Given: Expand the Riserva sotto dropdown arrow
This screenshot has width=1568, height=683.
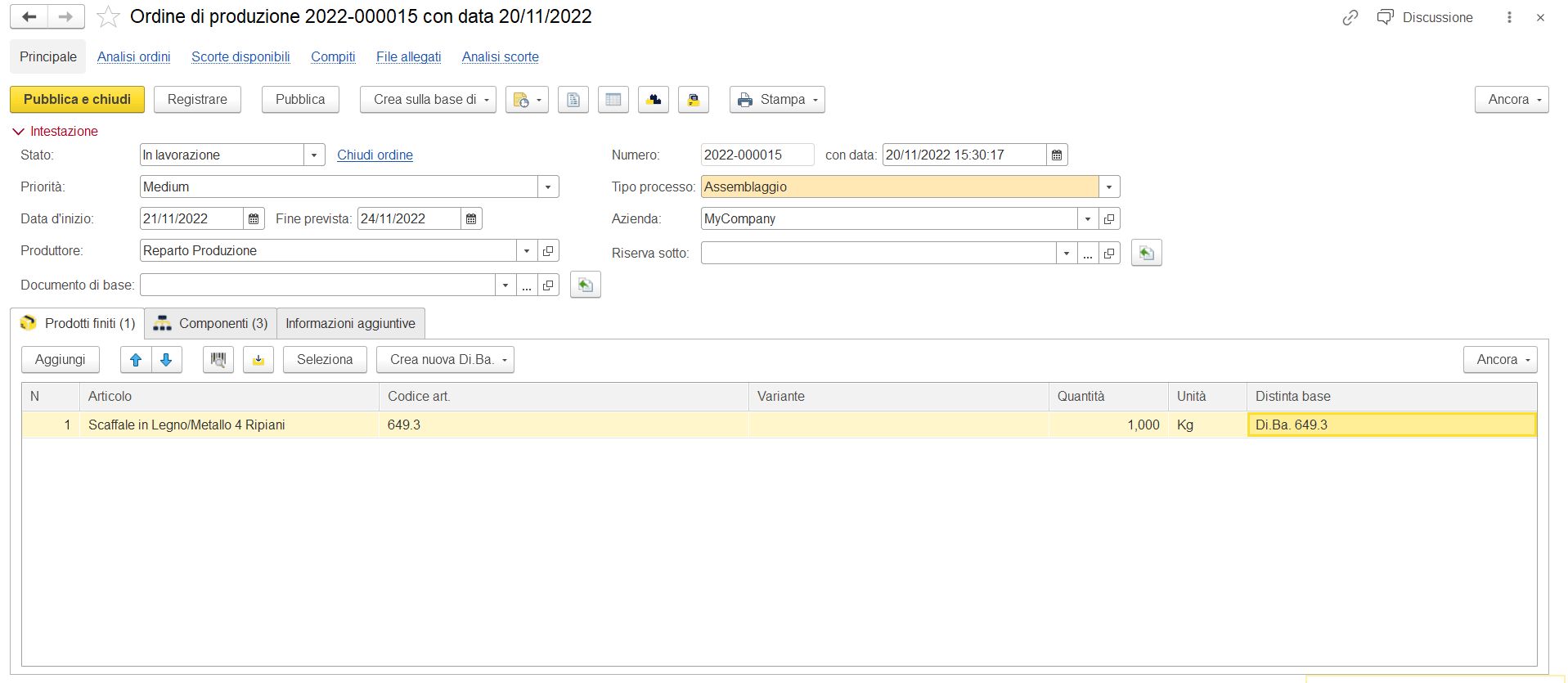Looking at the screenshot, I should tap(1067, 253).
